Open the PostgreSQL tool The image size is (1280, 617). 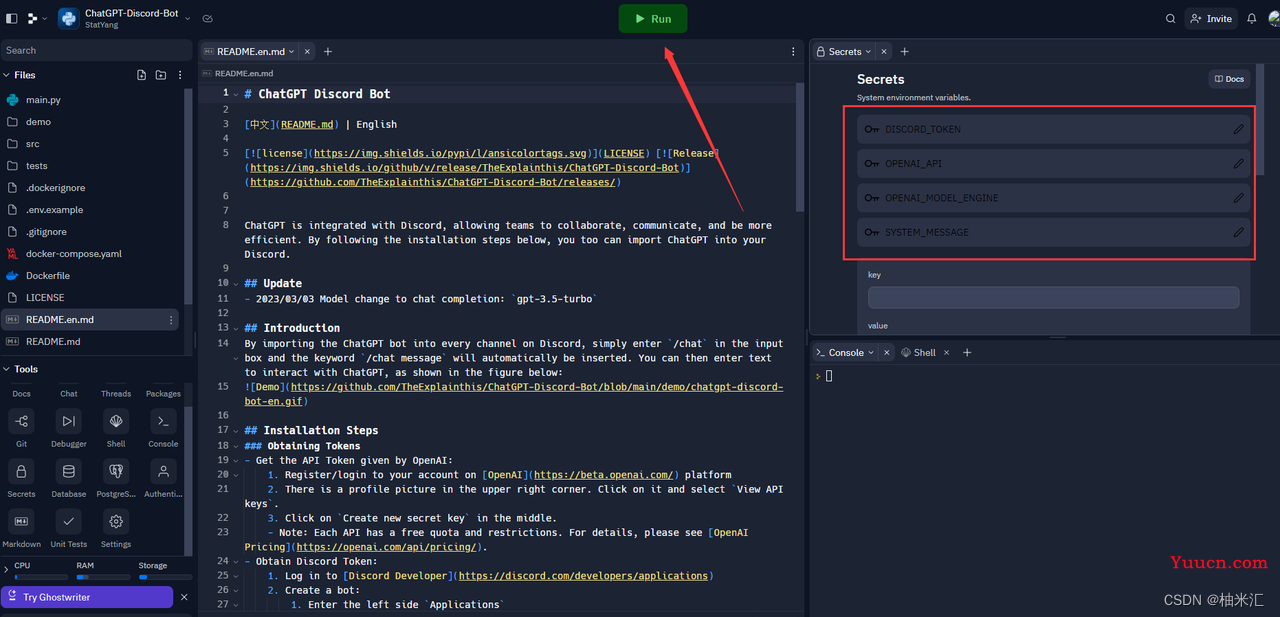coord(116,478)
